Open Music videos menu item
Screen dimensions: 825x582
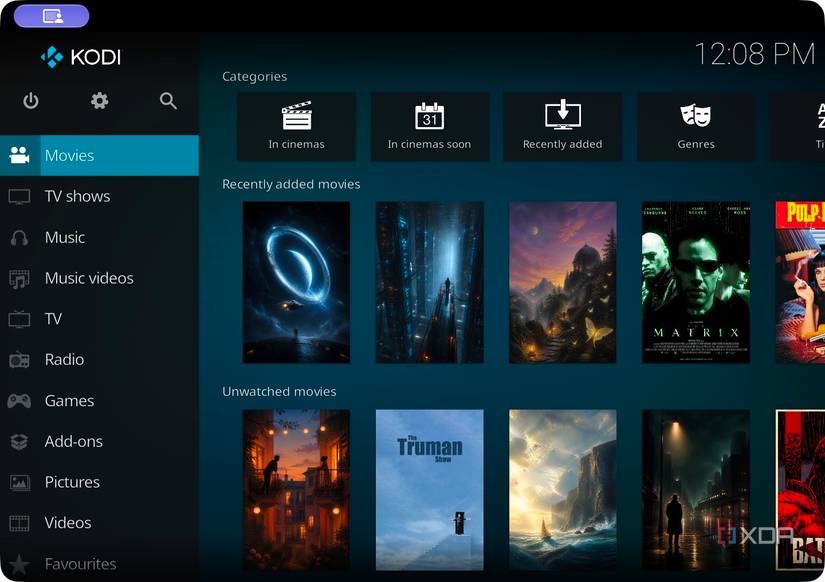coord(99,278)
